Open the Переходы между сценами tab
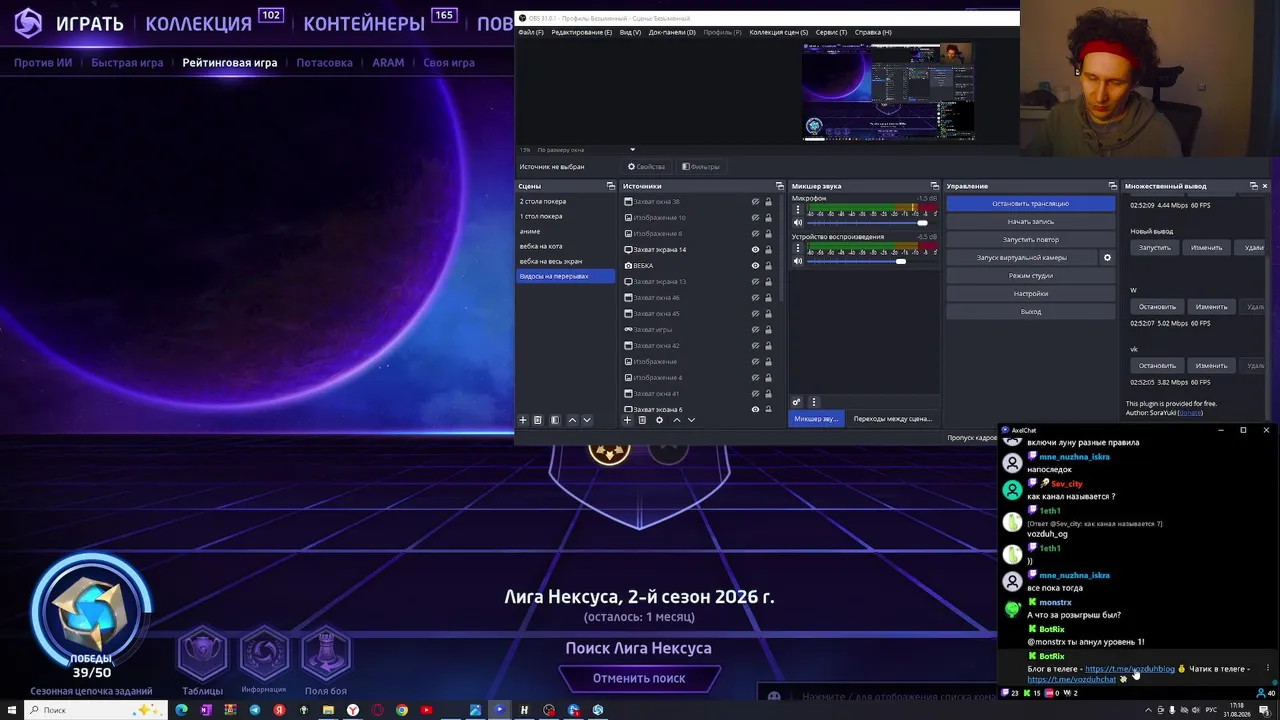 click(x=892, y=419)
